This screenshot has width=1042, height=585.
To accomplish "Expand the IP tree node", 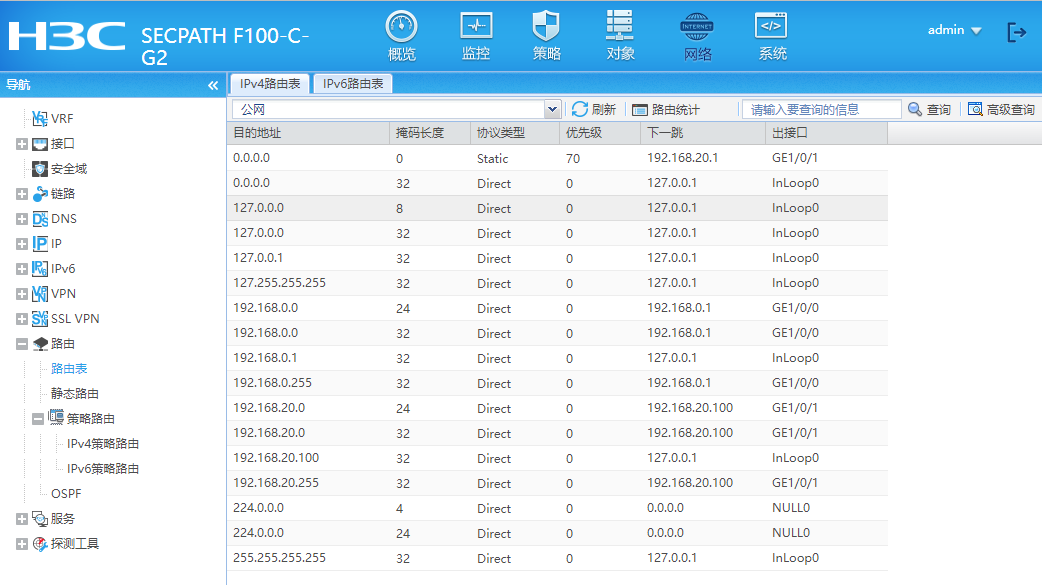I will tap(22, 244).
